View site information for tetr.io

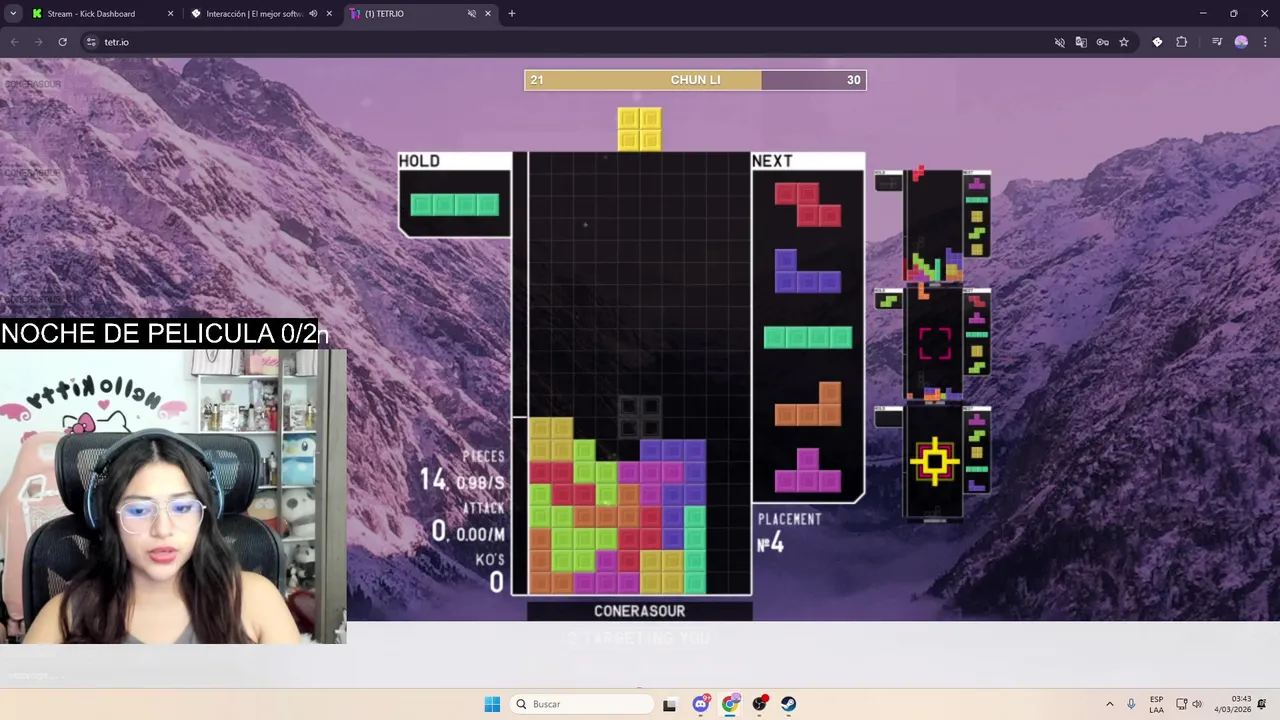click(91, 42)
